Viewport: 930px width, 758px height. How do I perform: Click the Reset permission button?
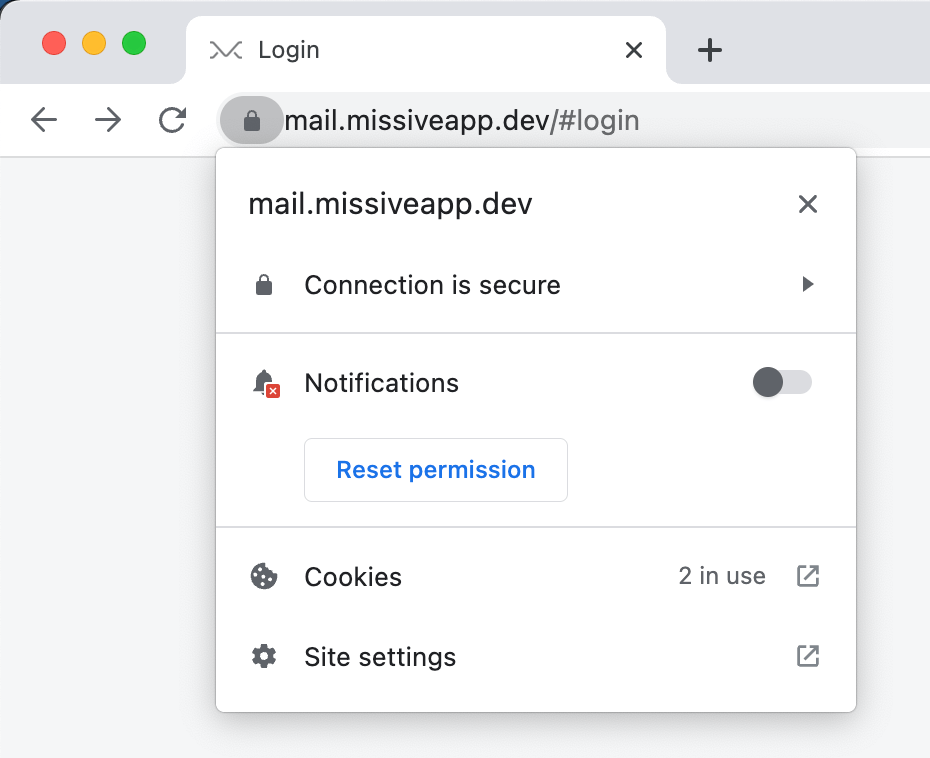[x=436, y=470]
